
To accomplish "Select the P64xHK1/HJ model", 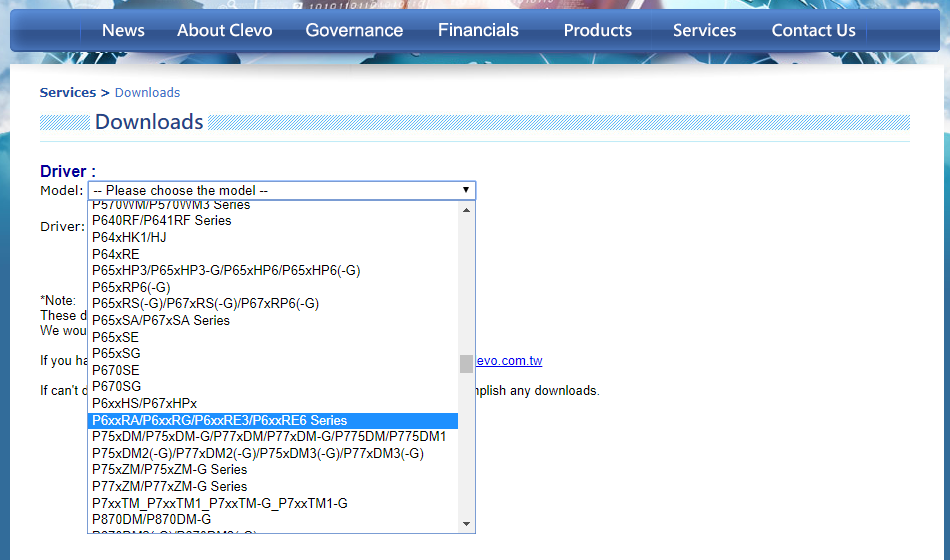I will 273,238.
